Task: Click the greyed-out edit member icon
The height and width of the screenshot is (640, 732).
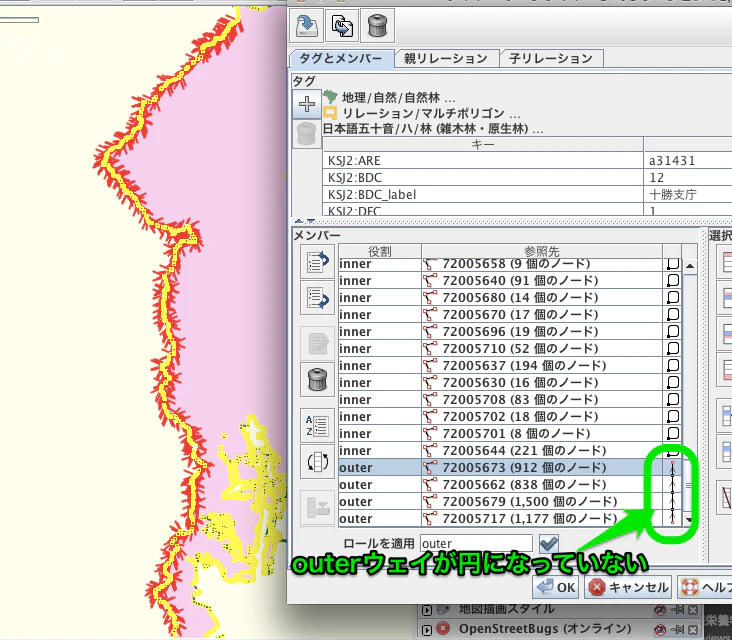Action: click(317, 344)
